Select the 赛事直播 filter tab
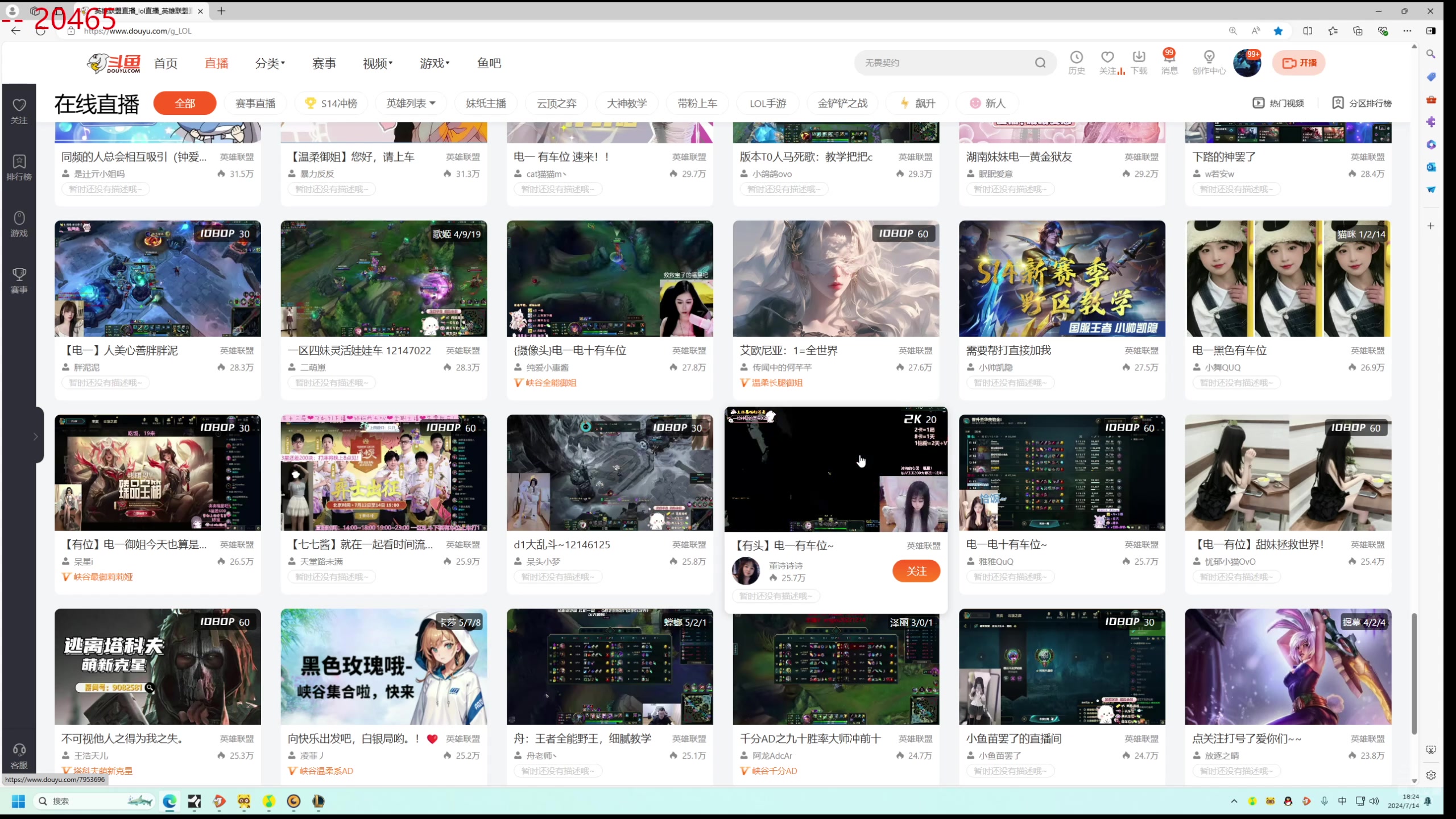This screenshot has height=819, width=1456. (255, 103)
